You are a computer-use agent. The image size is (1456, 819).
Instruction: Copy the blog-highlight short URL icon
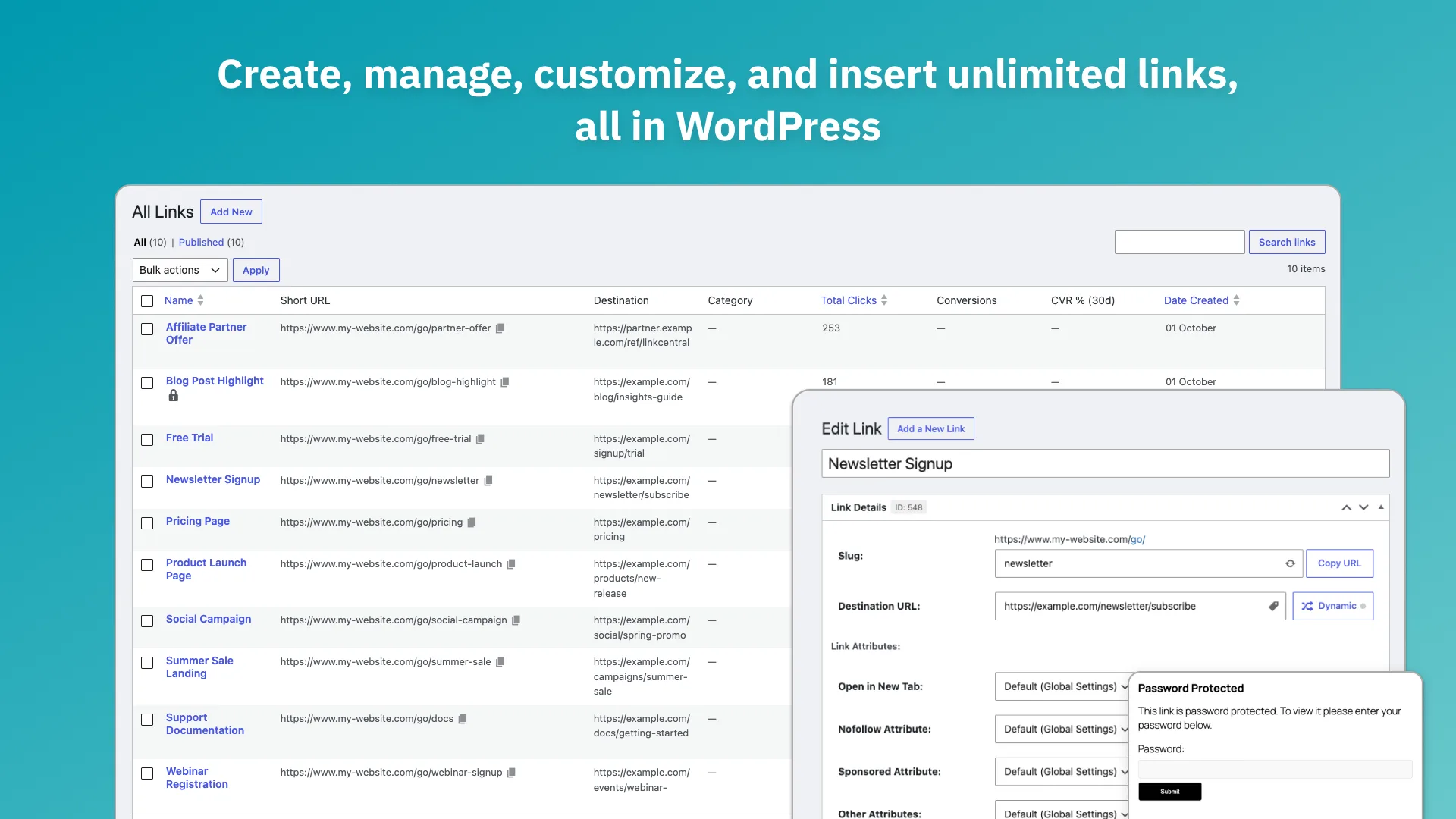click(504, 382)
